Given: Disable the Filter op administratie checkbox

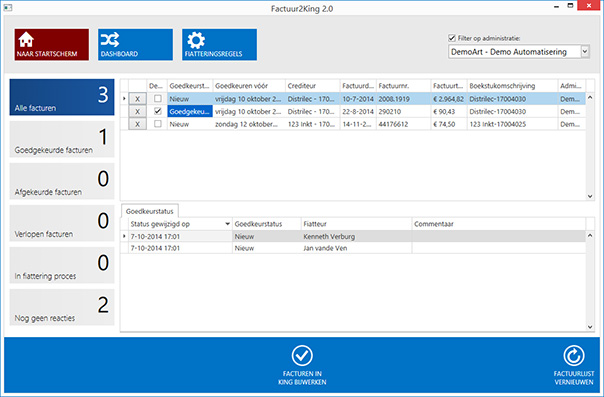Looking at the screenshot, I should [452, 38].
